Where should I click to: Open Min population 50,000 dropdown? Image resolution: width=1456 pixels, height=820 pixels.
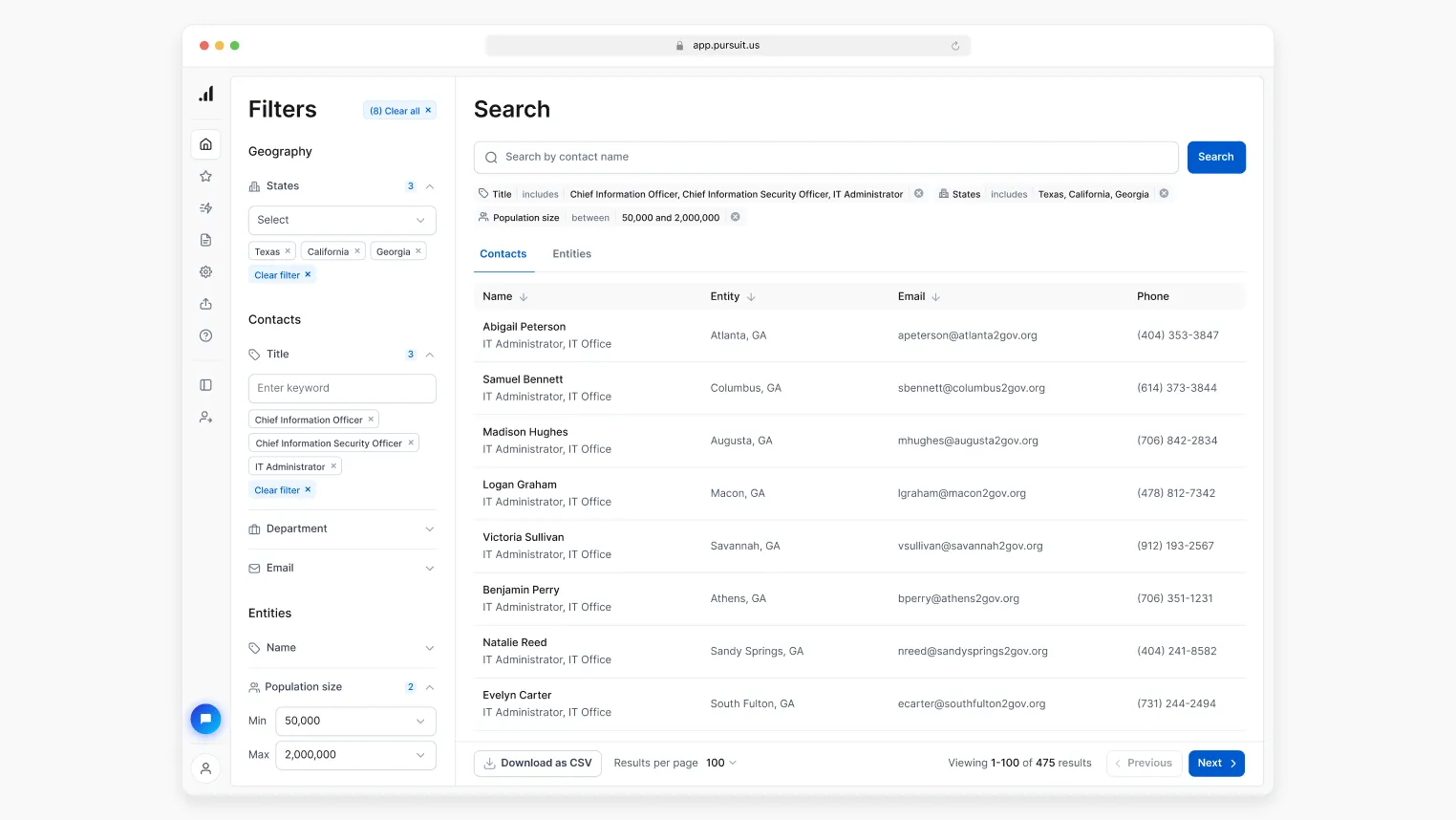(355, 721)
